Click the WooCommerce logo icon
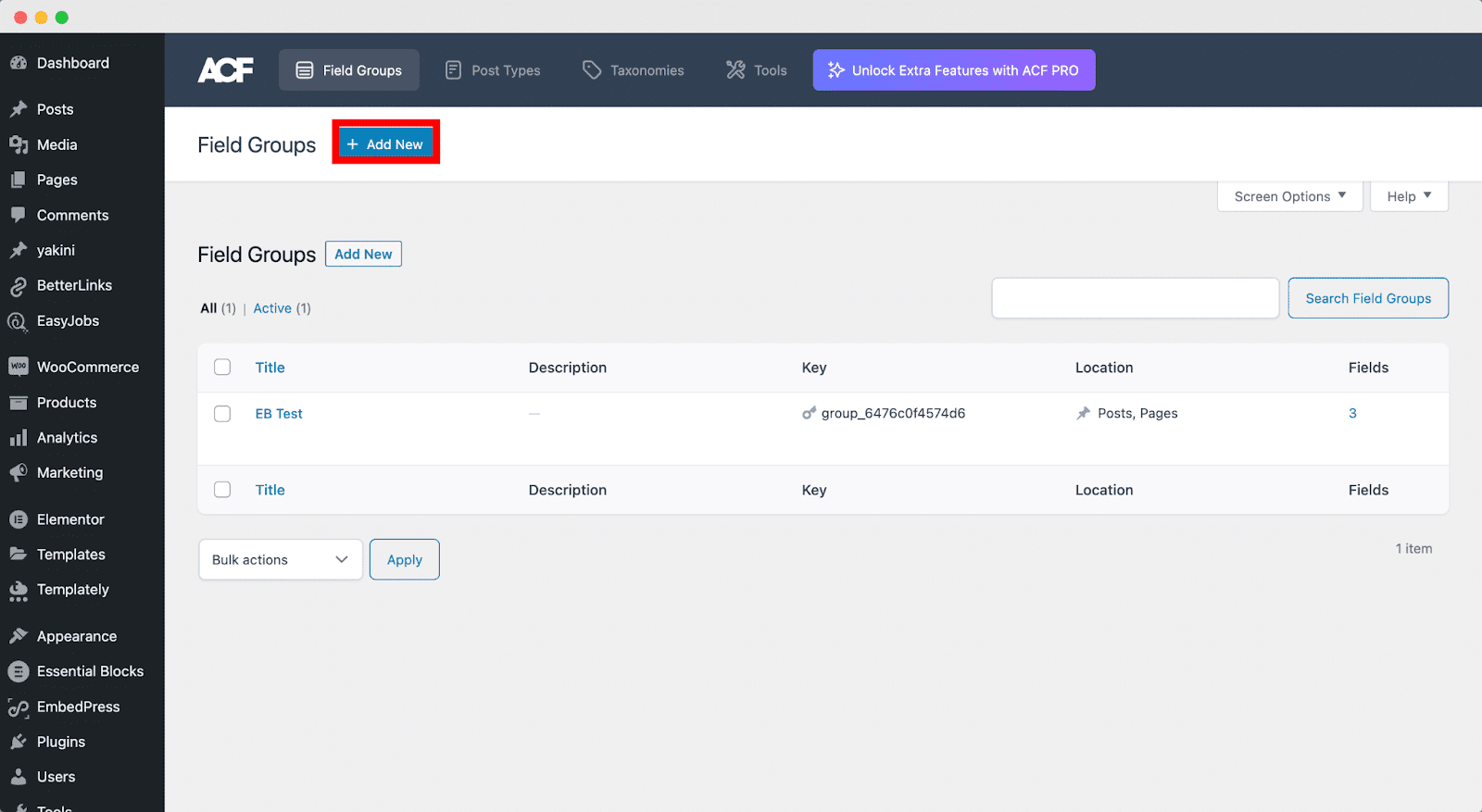Viewport: 1482px width, 812px height. tap(19, 367)
